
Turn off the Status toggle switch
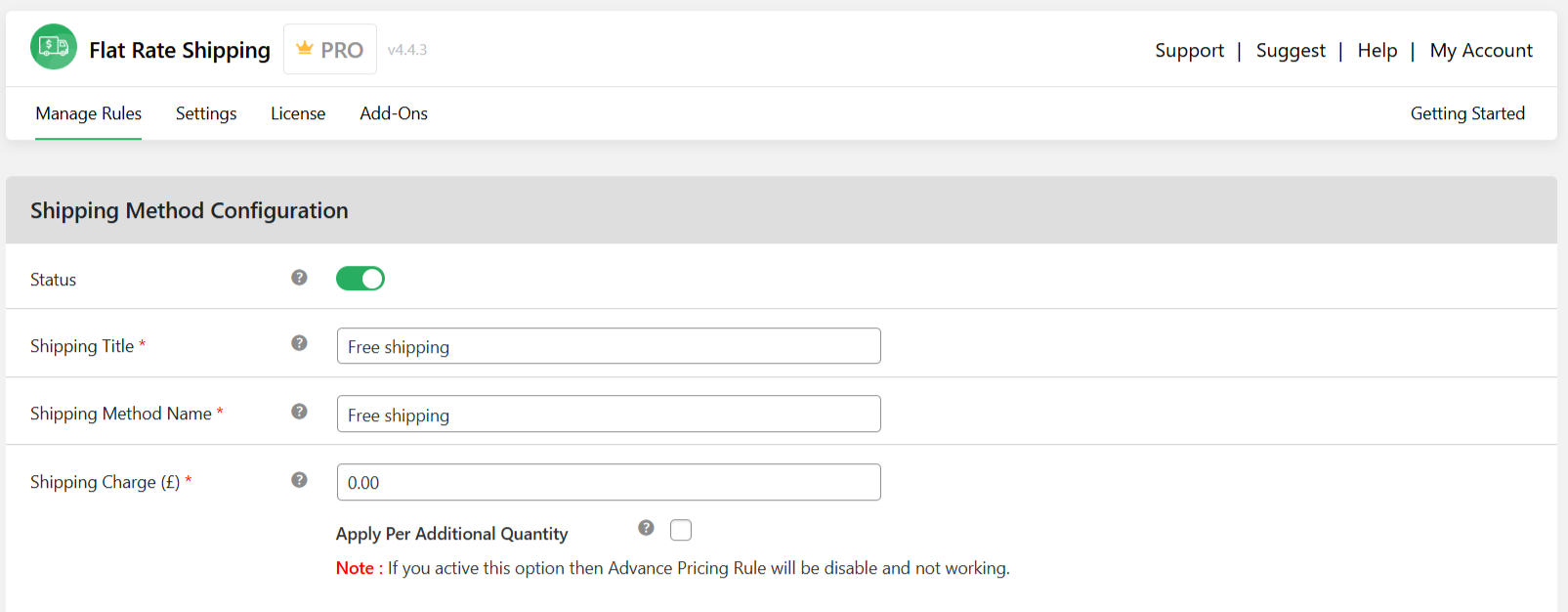pos(360,279)
